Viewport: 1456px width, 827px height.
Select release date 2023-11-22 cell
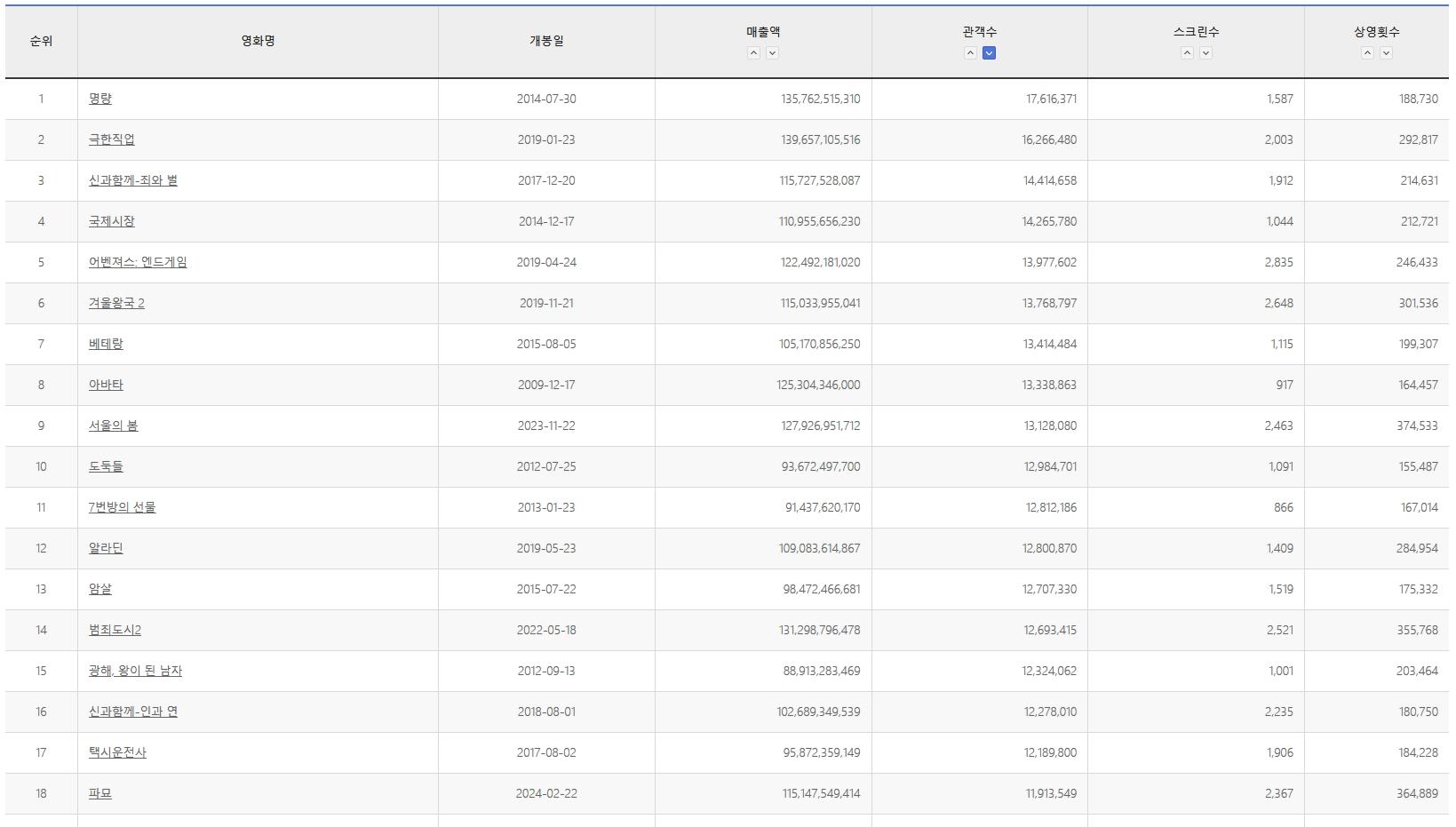[x=546, y=425]
